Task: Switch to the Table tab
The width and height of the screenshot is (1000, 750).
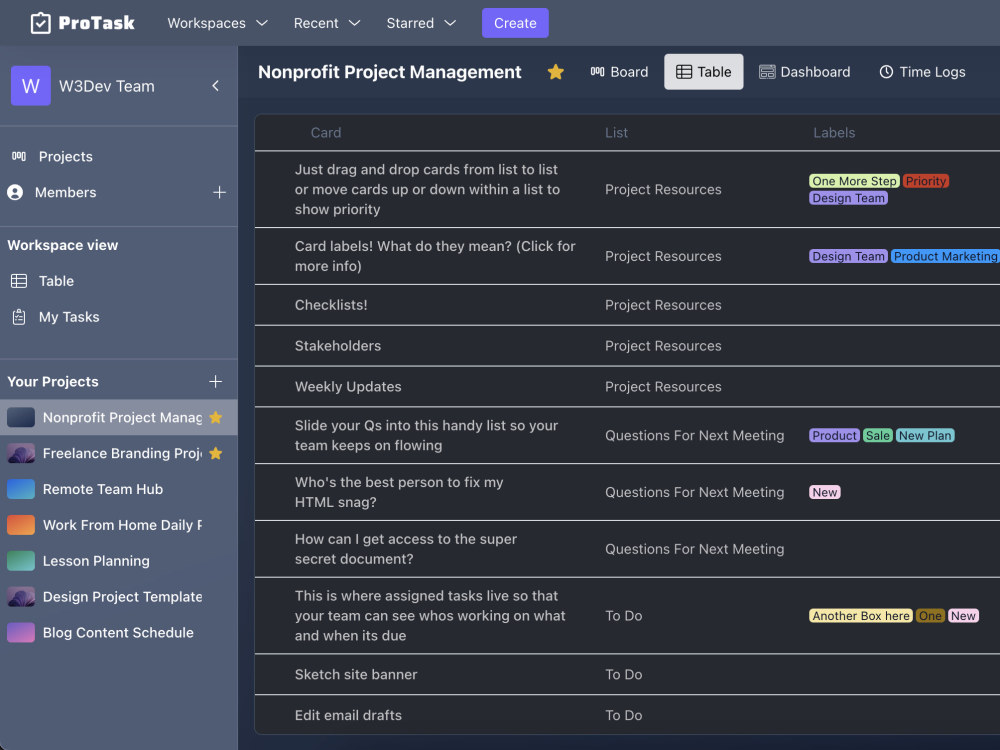Action: coord(703,71)
